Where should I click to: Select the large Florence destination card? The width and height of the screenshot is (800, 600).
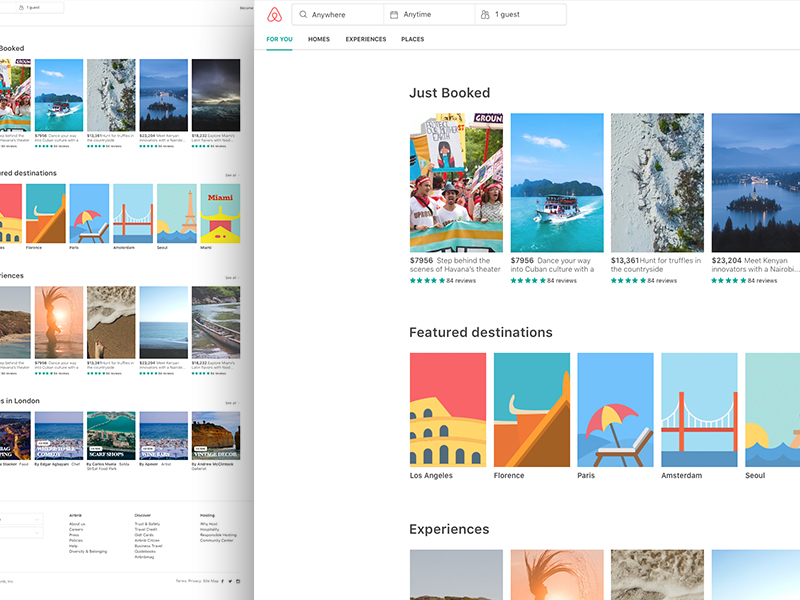532,410
